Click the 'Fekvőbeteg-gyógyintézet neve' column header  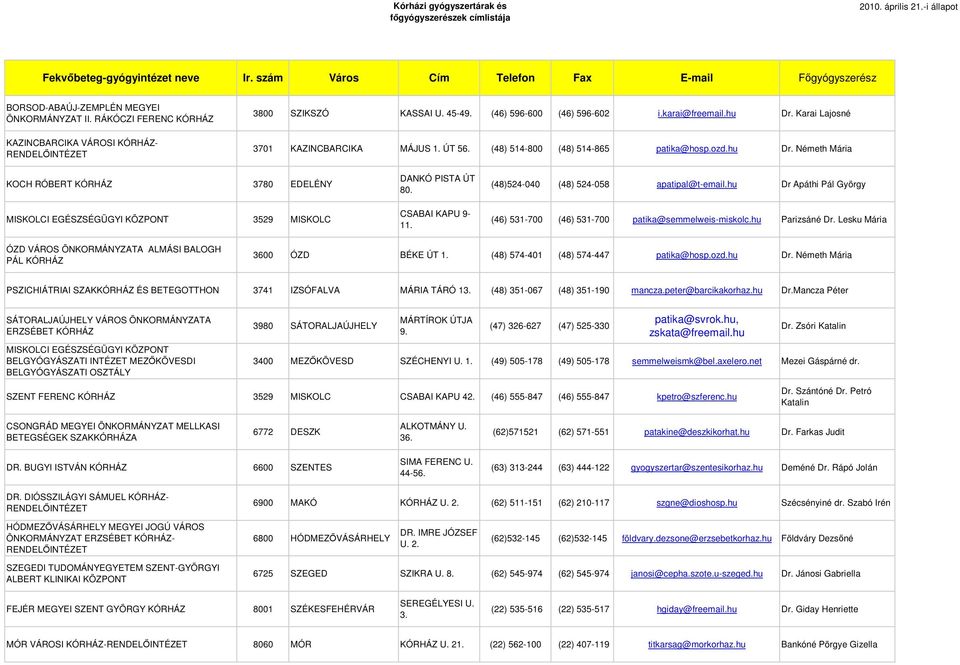click(121, 78)
